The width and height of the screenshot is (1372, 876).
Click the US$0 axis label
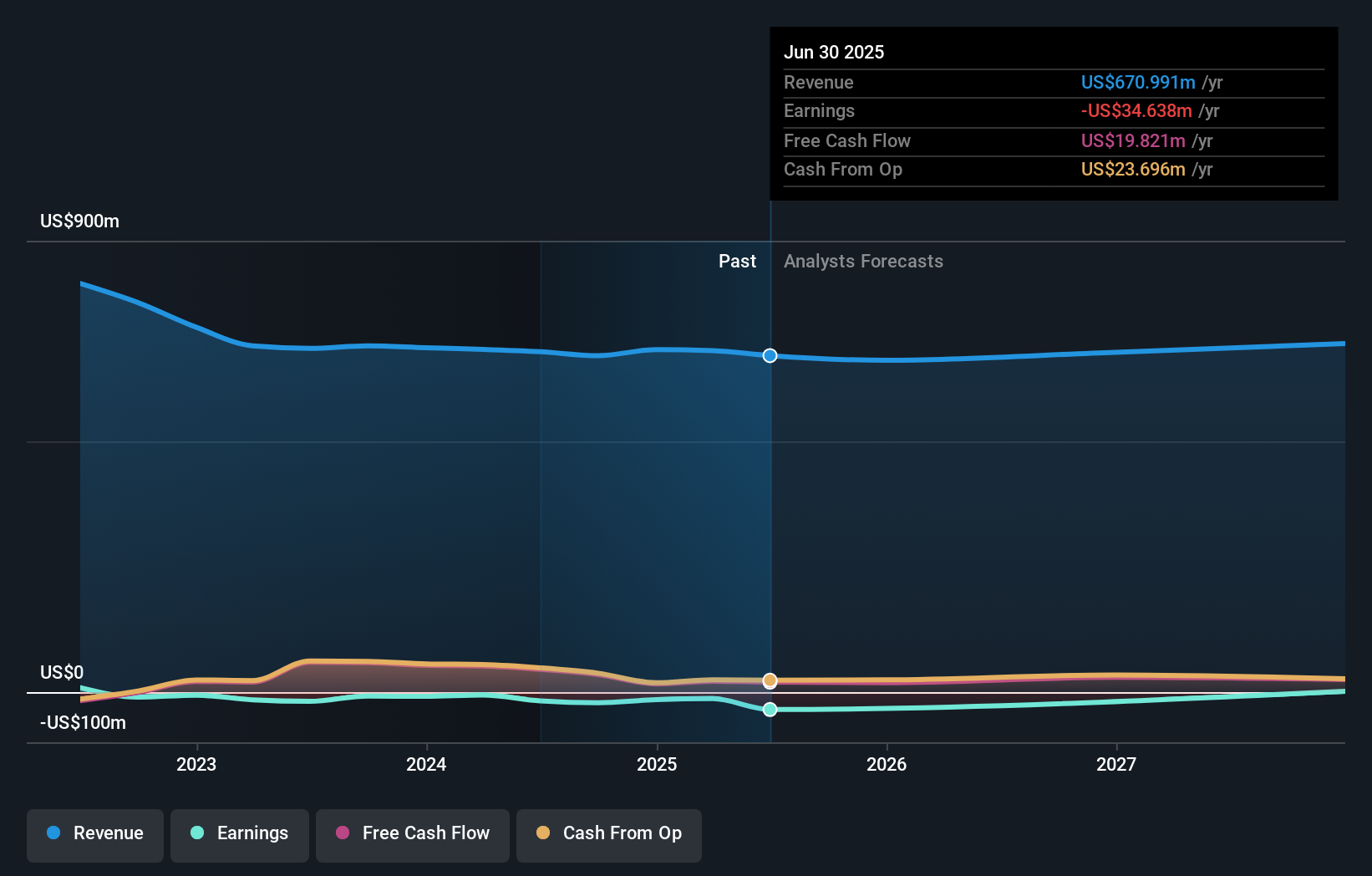tap(62, 673)
